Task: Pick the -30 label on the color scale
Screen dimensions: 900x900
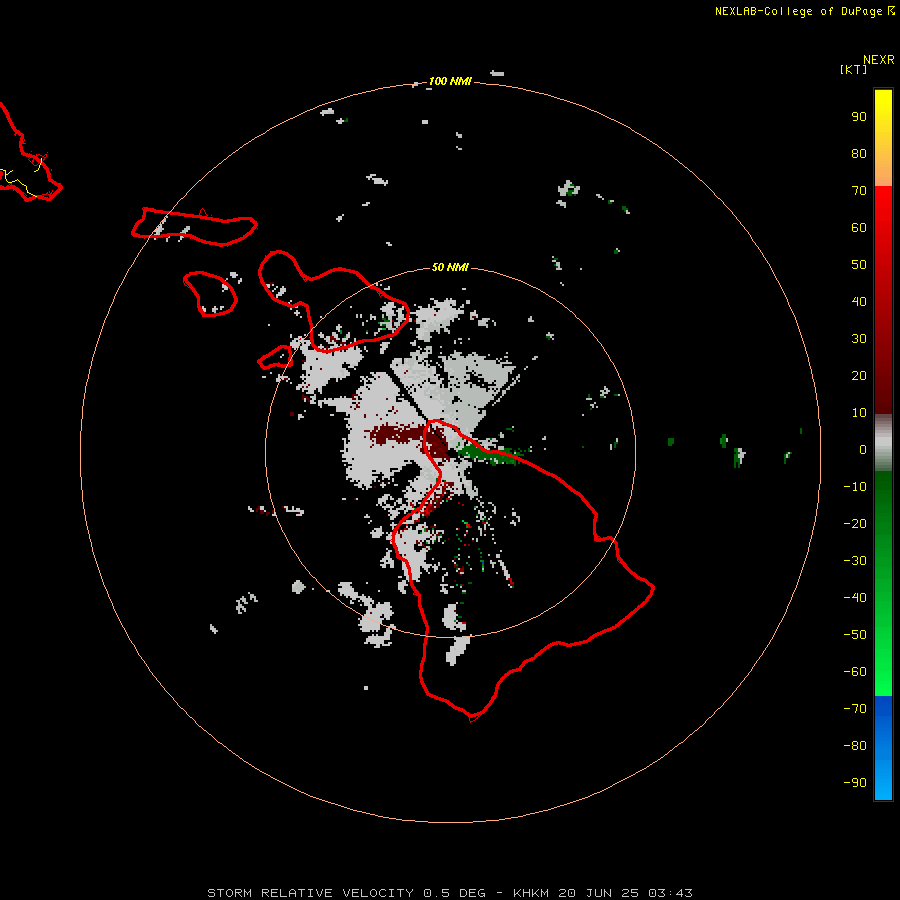Action: (x=855, y=561)
